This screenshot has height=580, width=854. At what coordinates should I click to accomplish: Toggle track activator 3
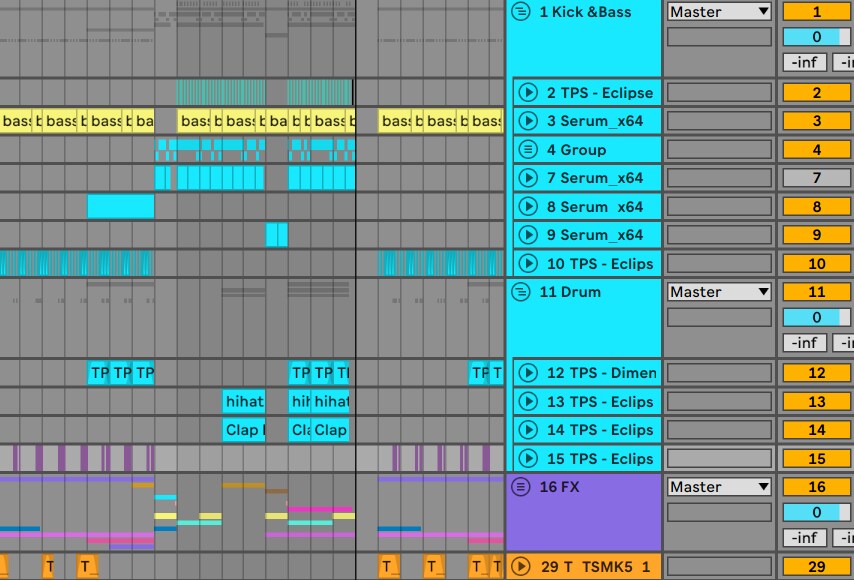click(817, 121)
